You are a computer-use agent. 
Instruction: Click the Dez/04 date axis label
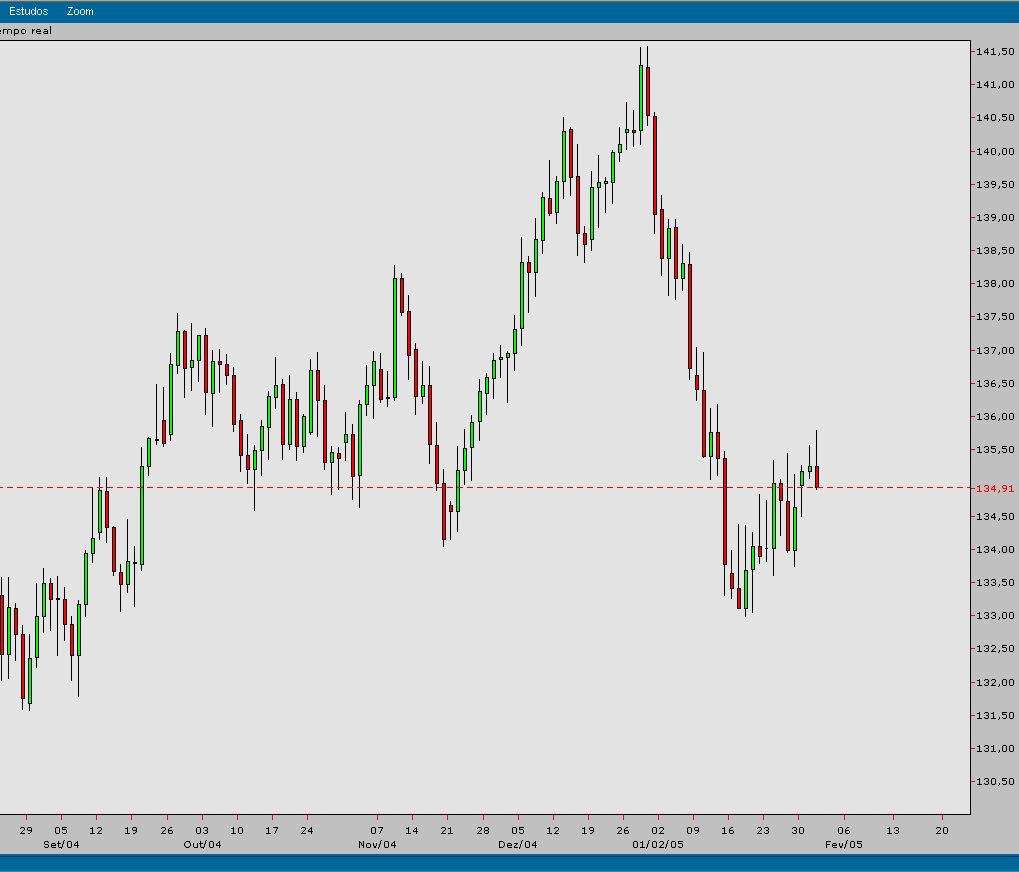point(517,843)
